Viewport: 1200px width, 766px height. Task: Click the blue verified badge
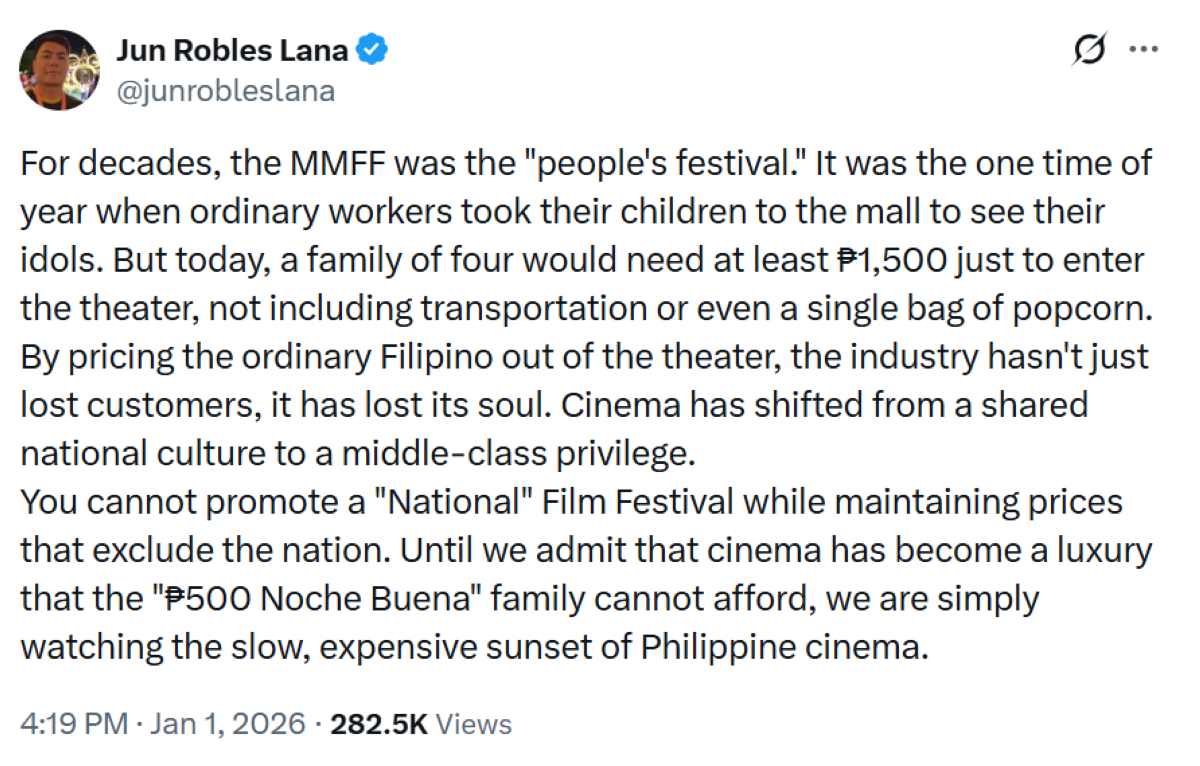(374, 47)
